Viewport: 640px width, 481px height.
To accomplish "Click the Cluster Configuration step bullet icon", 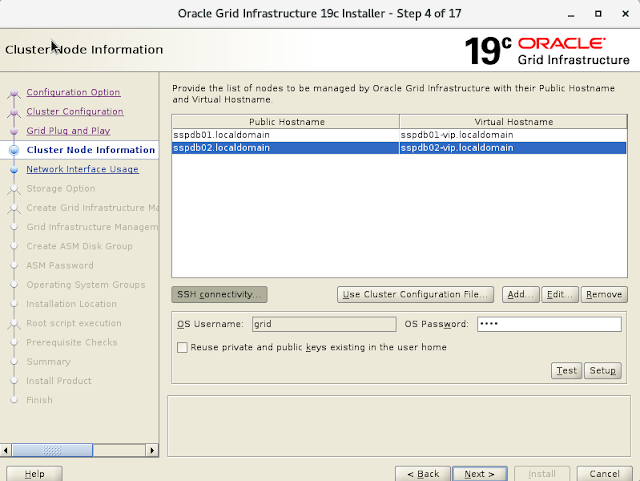I will point(14,112).
